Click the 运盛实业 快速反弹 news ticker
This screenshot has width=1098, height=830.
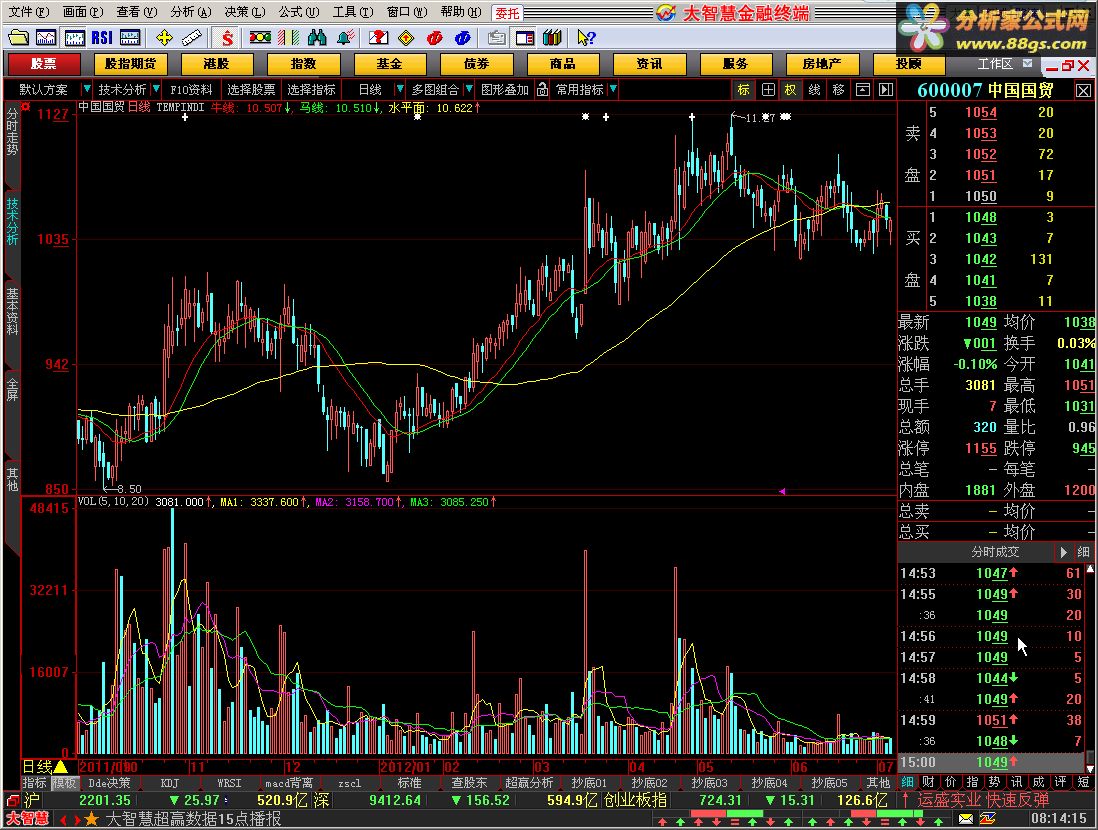pos(983,800)
